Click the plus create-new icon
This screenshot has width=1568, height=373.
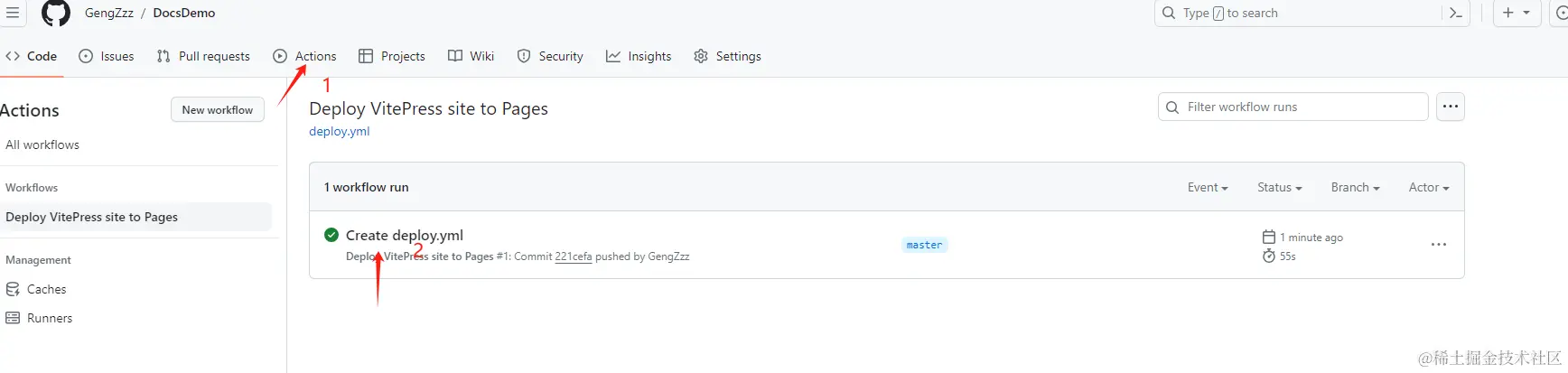[x=1507, y=13]
